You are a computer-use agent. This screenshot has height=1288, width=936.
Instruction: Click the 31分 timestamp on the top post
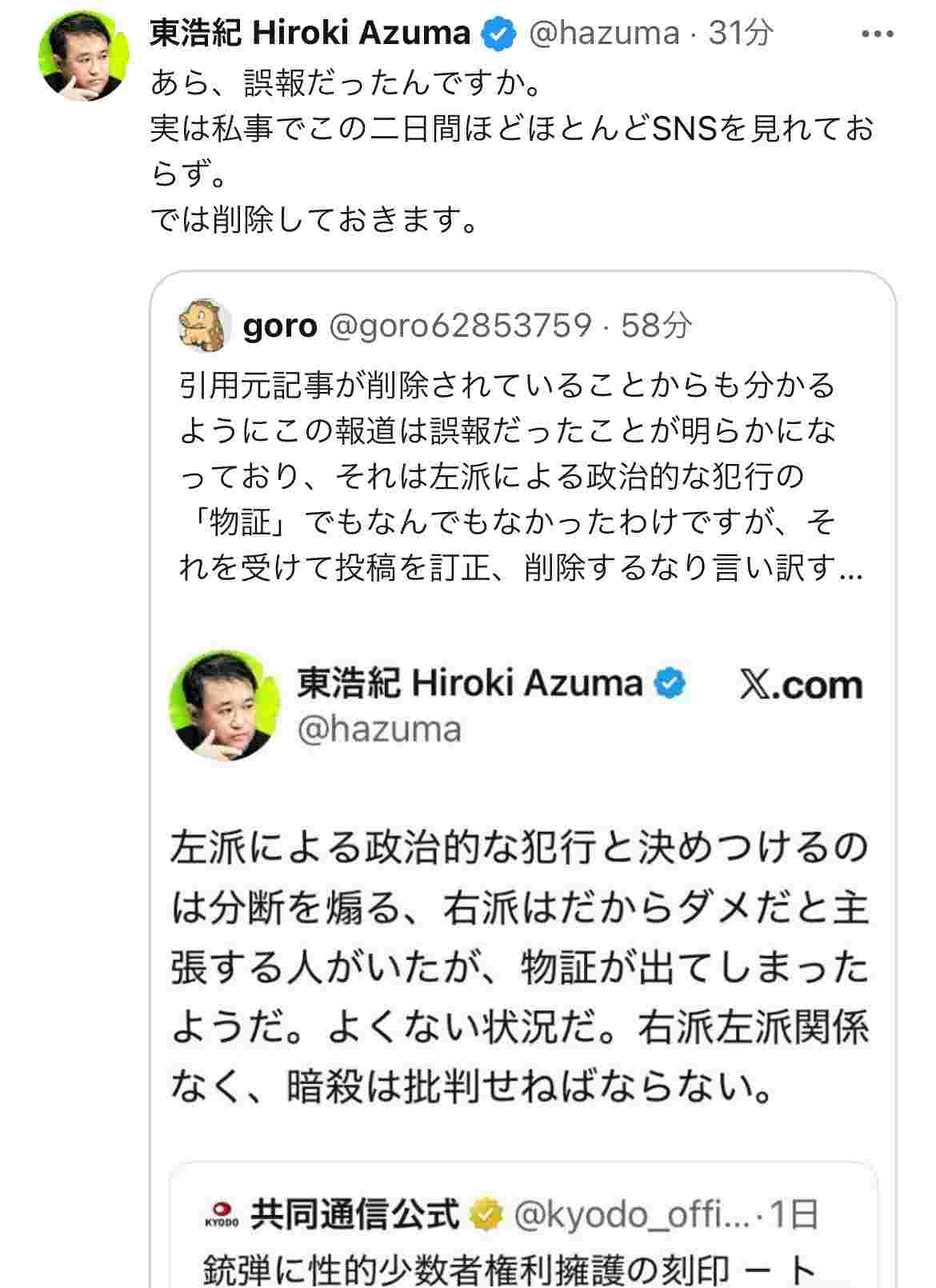point(741,34)
